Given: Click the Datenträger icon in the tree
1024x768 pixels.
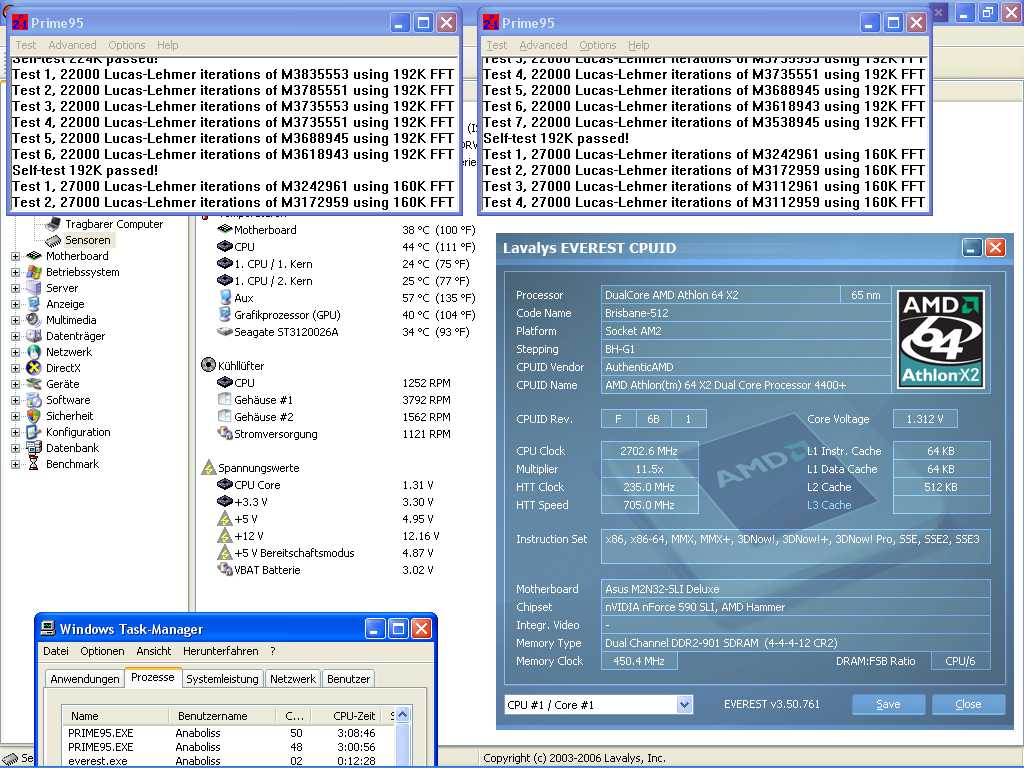Looking at the screenshot, I should [x=33, y=336].
